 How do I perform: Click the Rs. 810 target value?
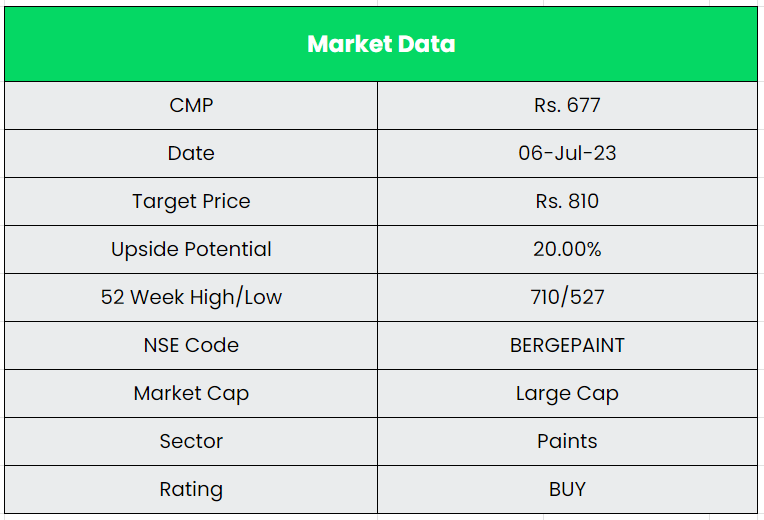click(x=567, y=201)
